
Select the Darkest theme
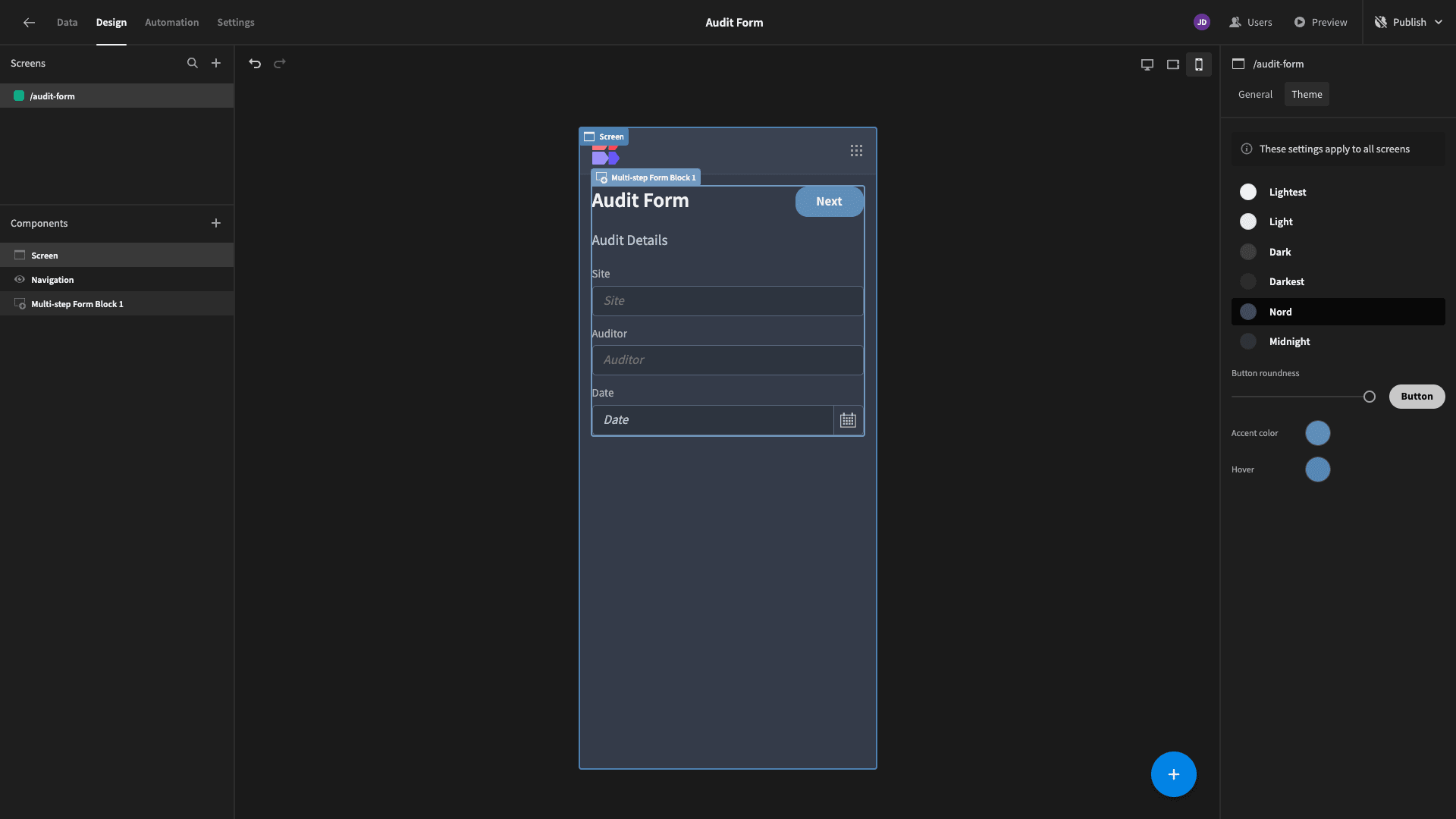1338,282
